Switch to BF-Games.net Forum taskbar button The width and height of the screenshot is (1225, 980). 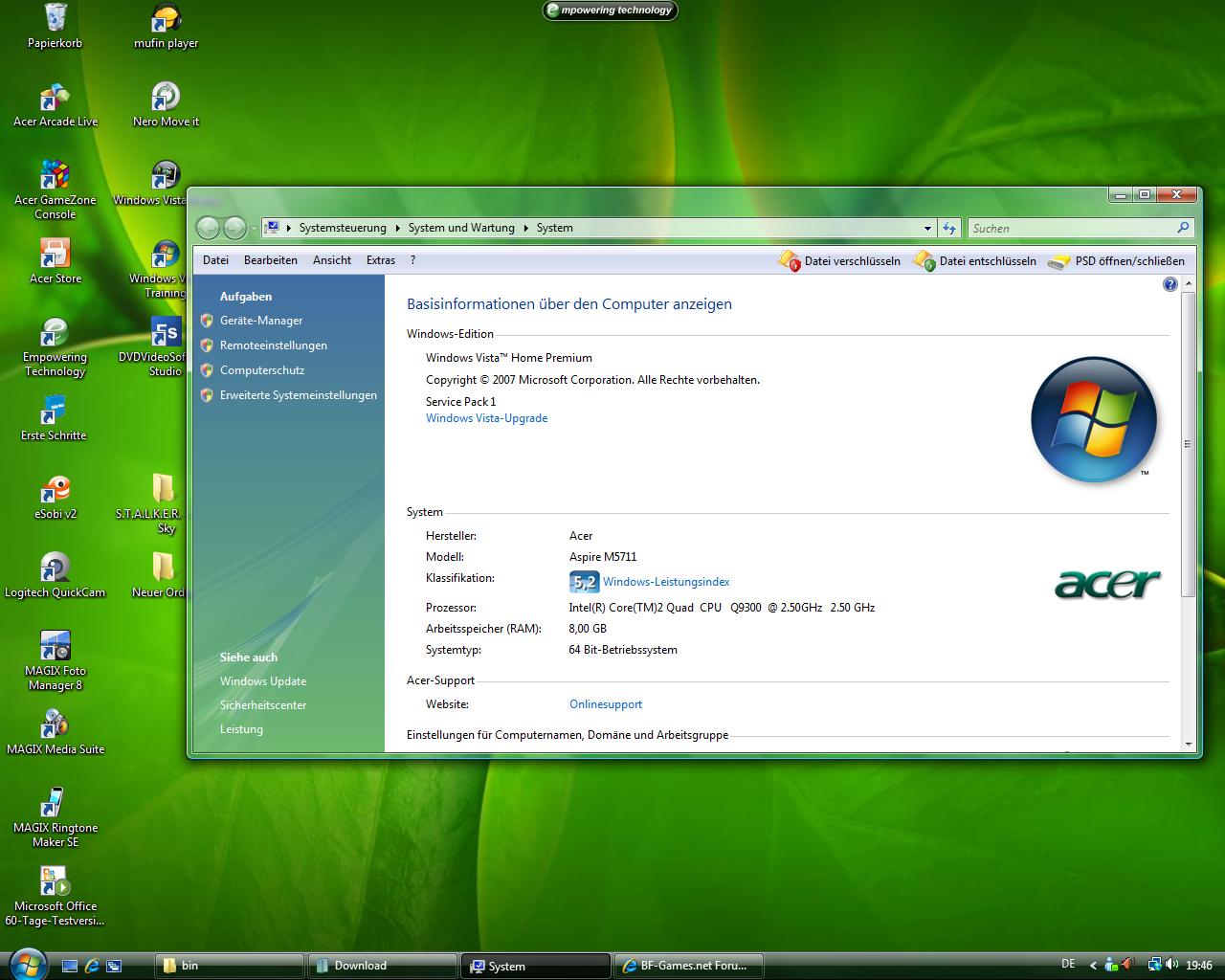click(x=689, y=966)
